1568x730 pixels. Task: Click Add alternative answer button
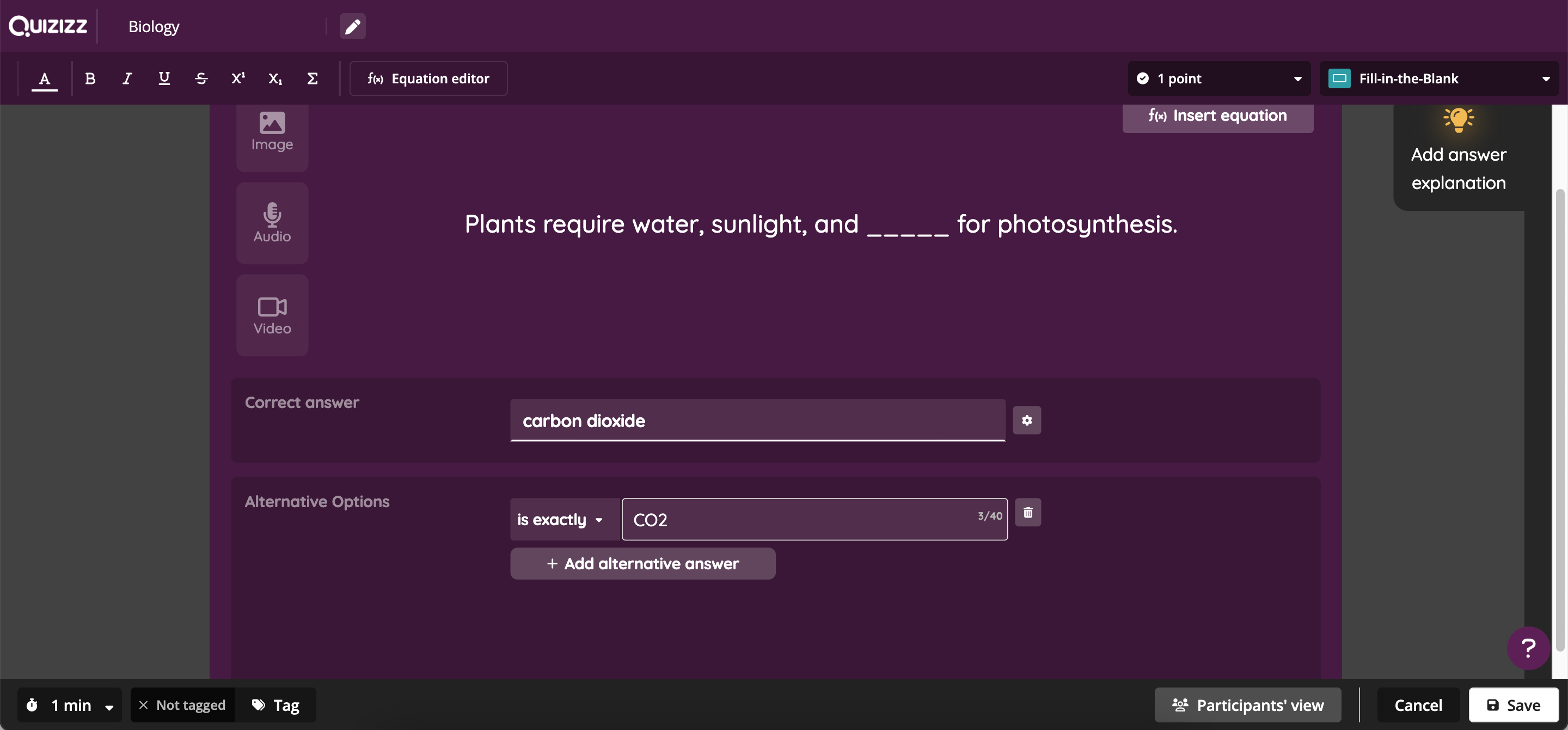coord(642,563)
